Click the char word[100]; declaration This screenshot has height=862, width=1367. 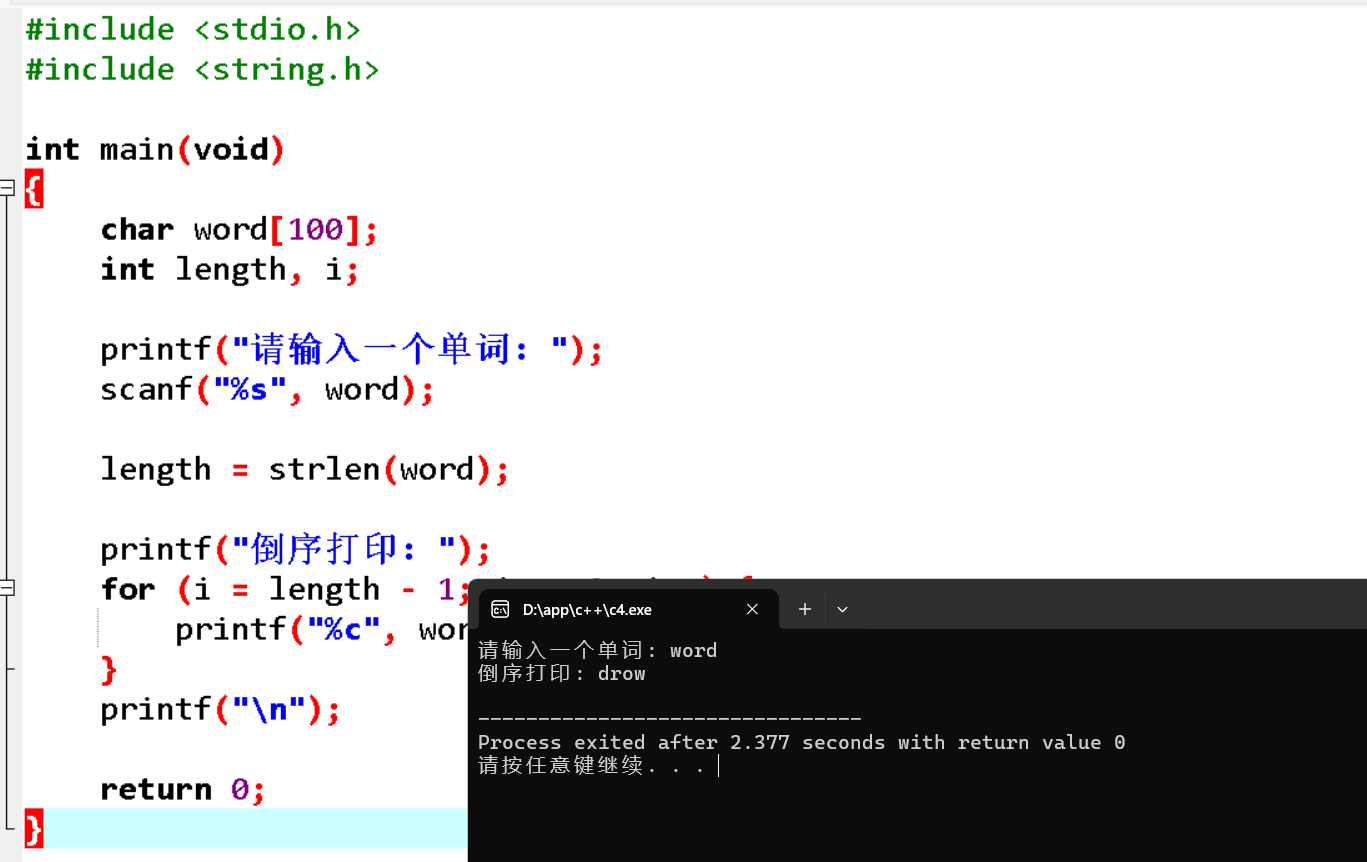[239, 229]
